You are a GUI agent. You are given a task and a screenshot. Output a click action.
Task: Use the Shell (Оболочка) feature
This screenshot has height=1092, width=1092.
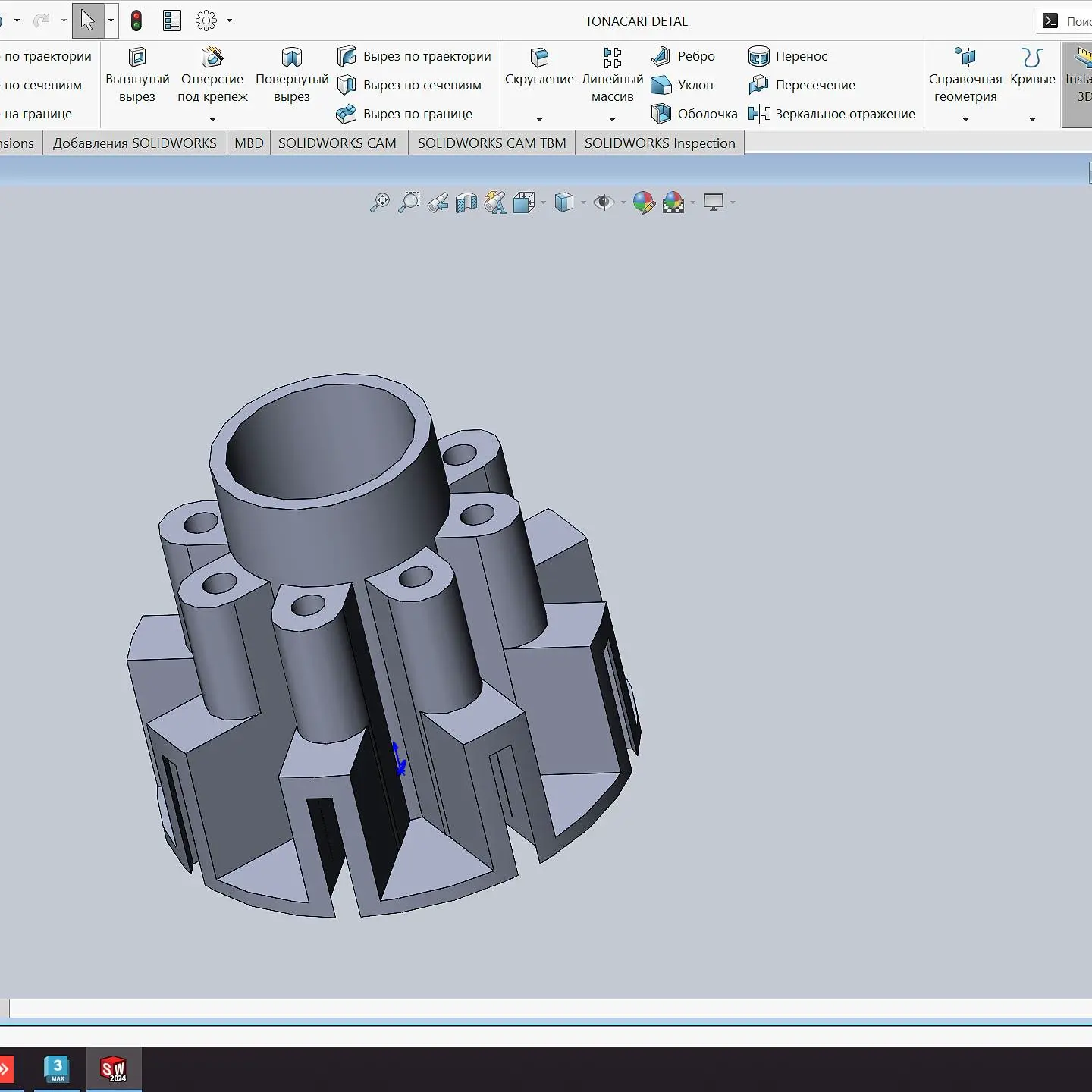(695, 114)
